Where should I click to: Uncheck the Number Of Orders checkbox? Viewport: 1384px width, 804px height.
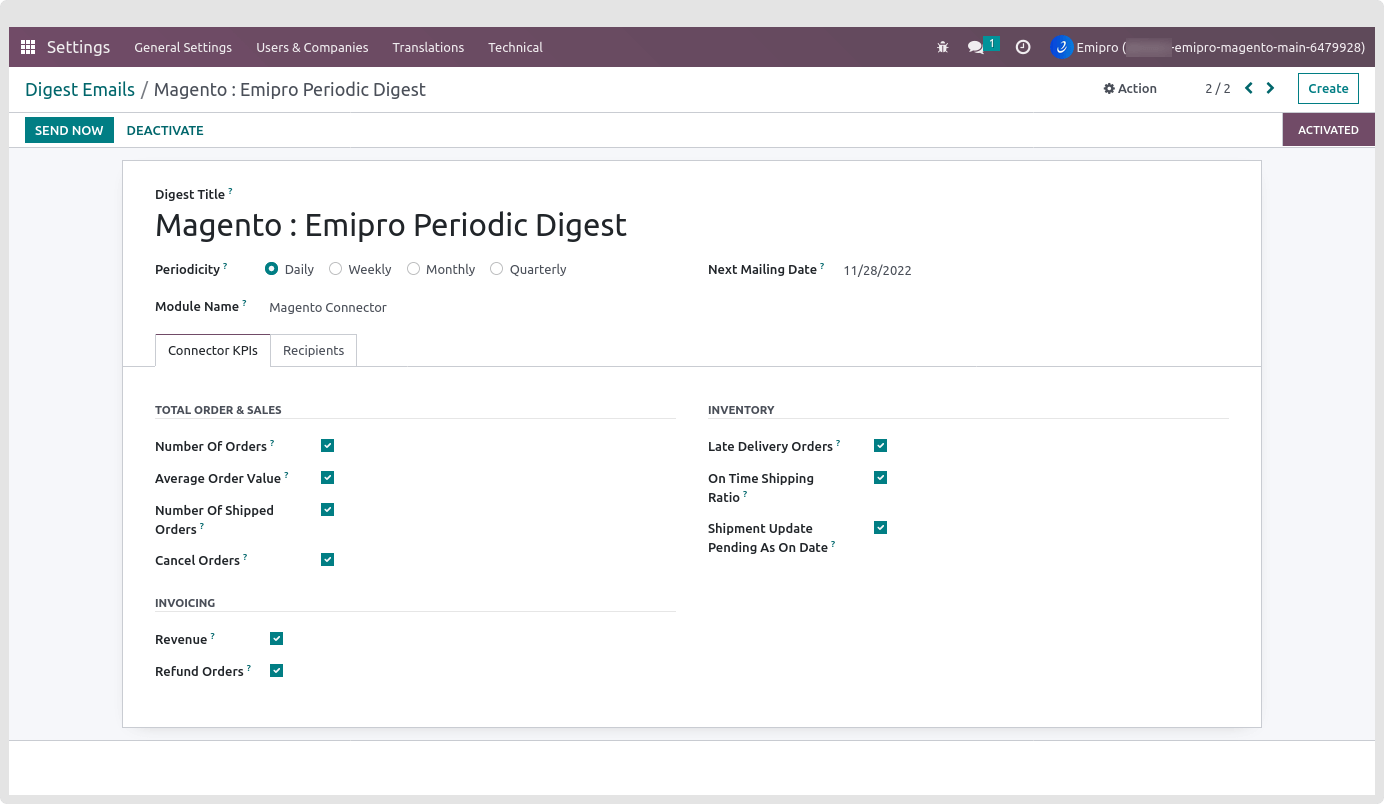(327, 446)
